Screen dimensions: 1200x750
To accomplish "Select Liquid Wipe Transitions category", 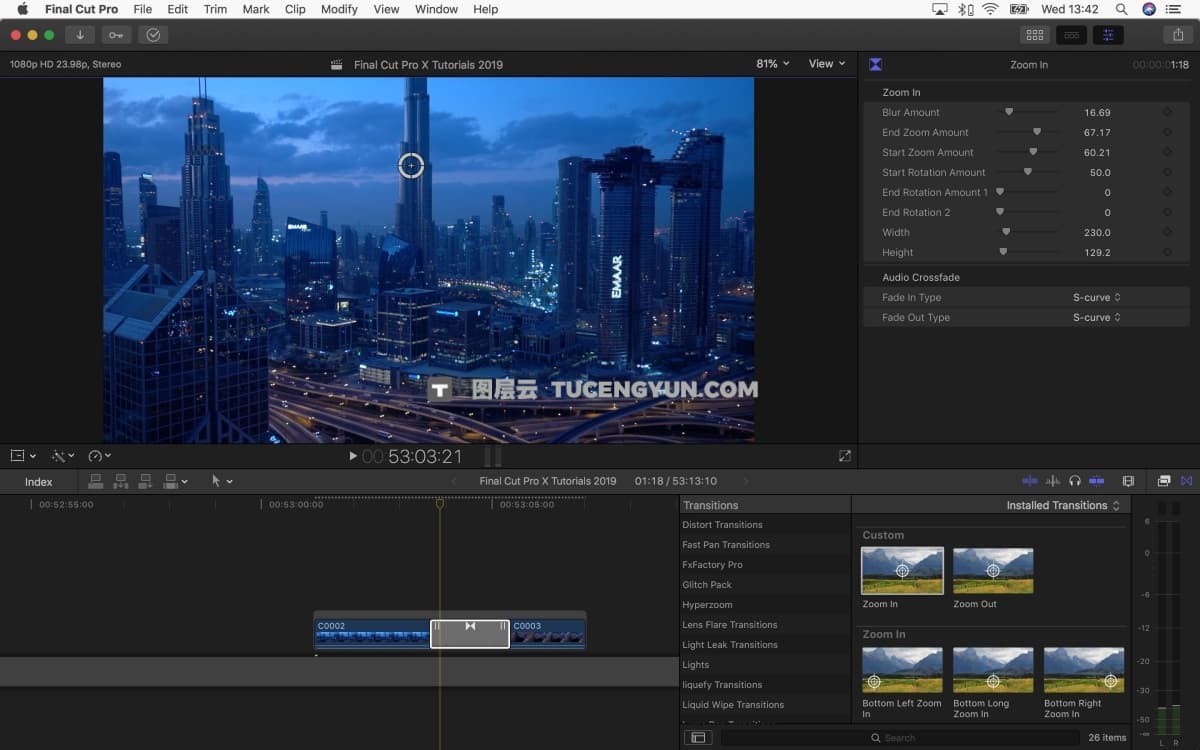I will coord(733,705).
